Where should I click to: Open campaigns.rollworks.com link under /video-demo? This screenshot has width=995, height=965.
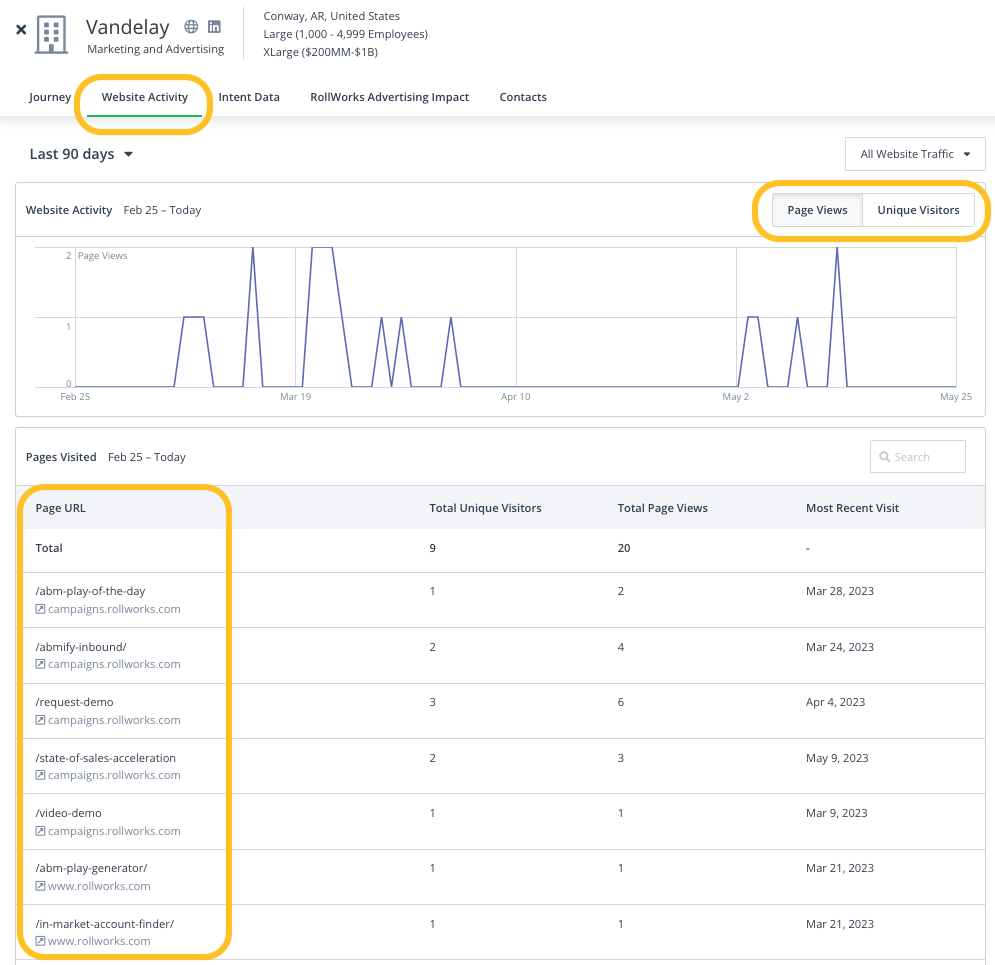114,831
